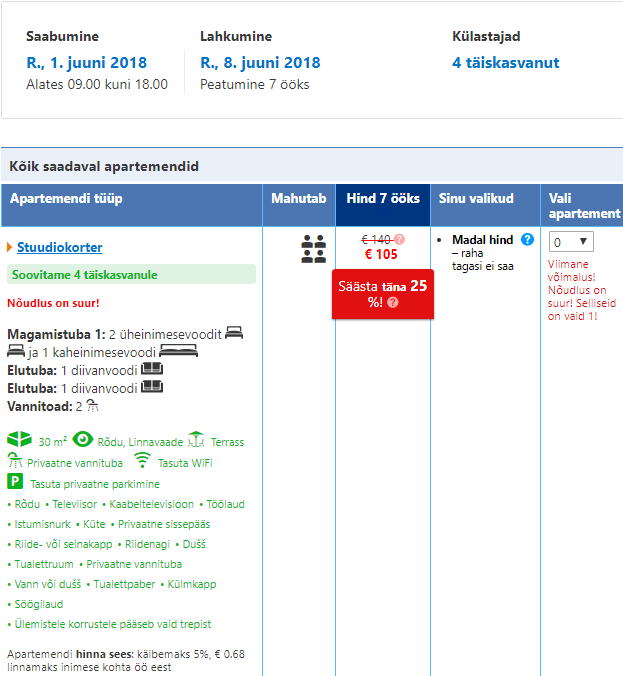The height and width of the screenshot is (676, 623).
Task: Click the Külmkapp amenity text
Action: click(192, 584)
